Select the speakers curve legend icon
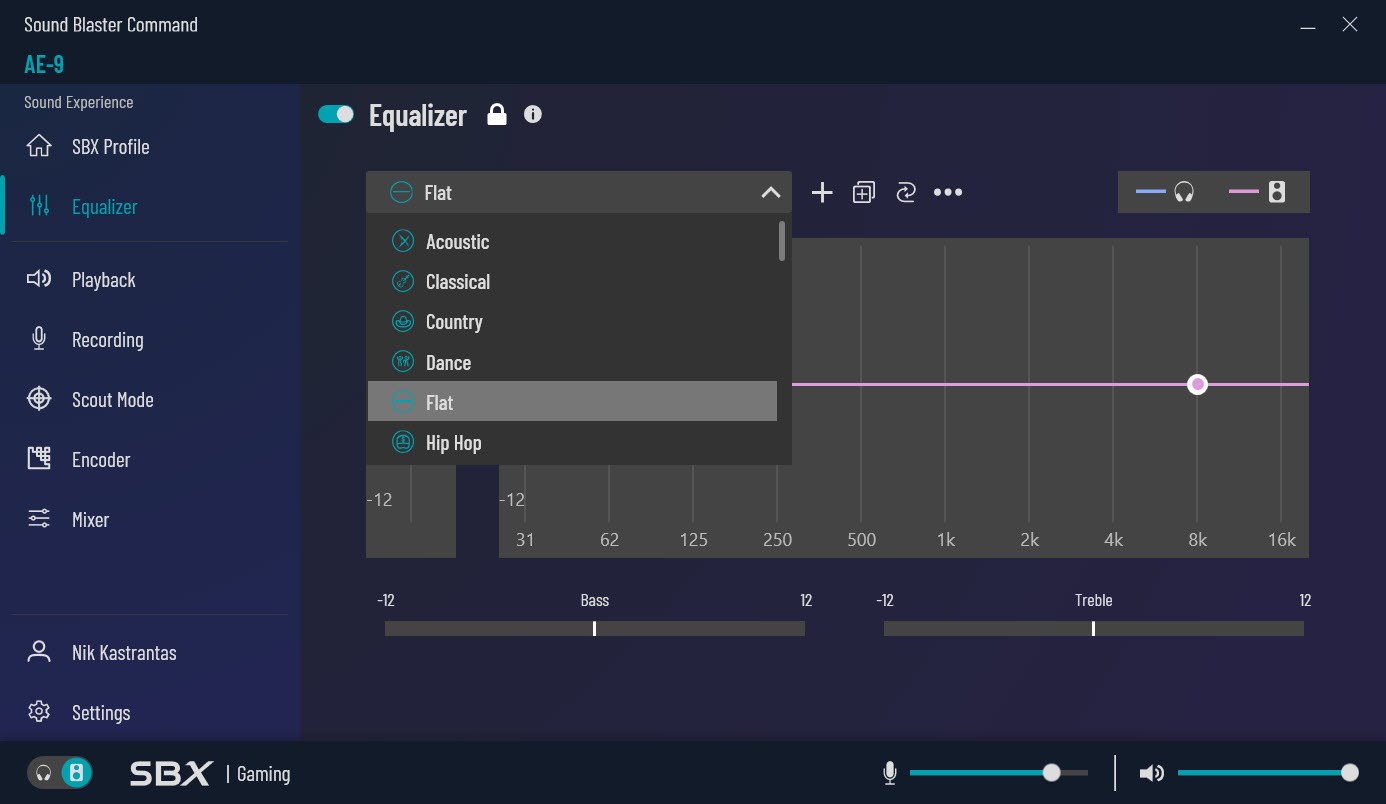The image size is (1386, 804). (x=1277, y=192)
